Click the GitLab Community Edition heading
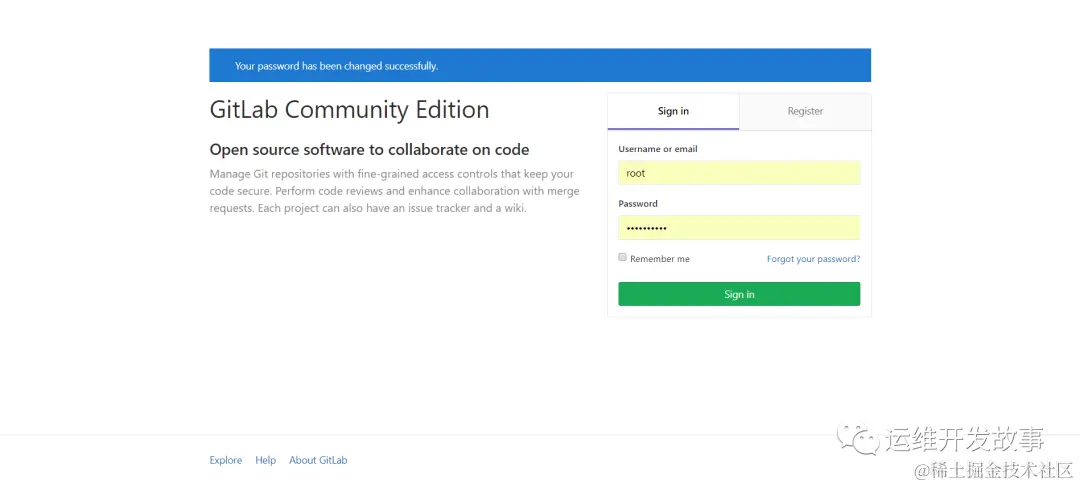Screen dimensions: 1080x487 (349, 110)
